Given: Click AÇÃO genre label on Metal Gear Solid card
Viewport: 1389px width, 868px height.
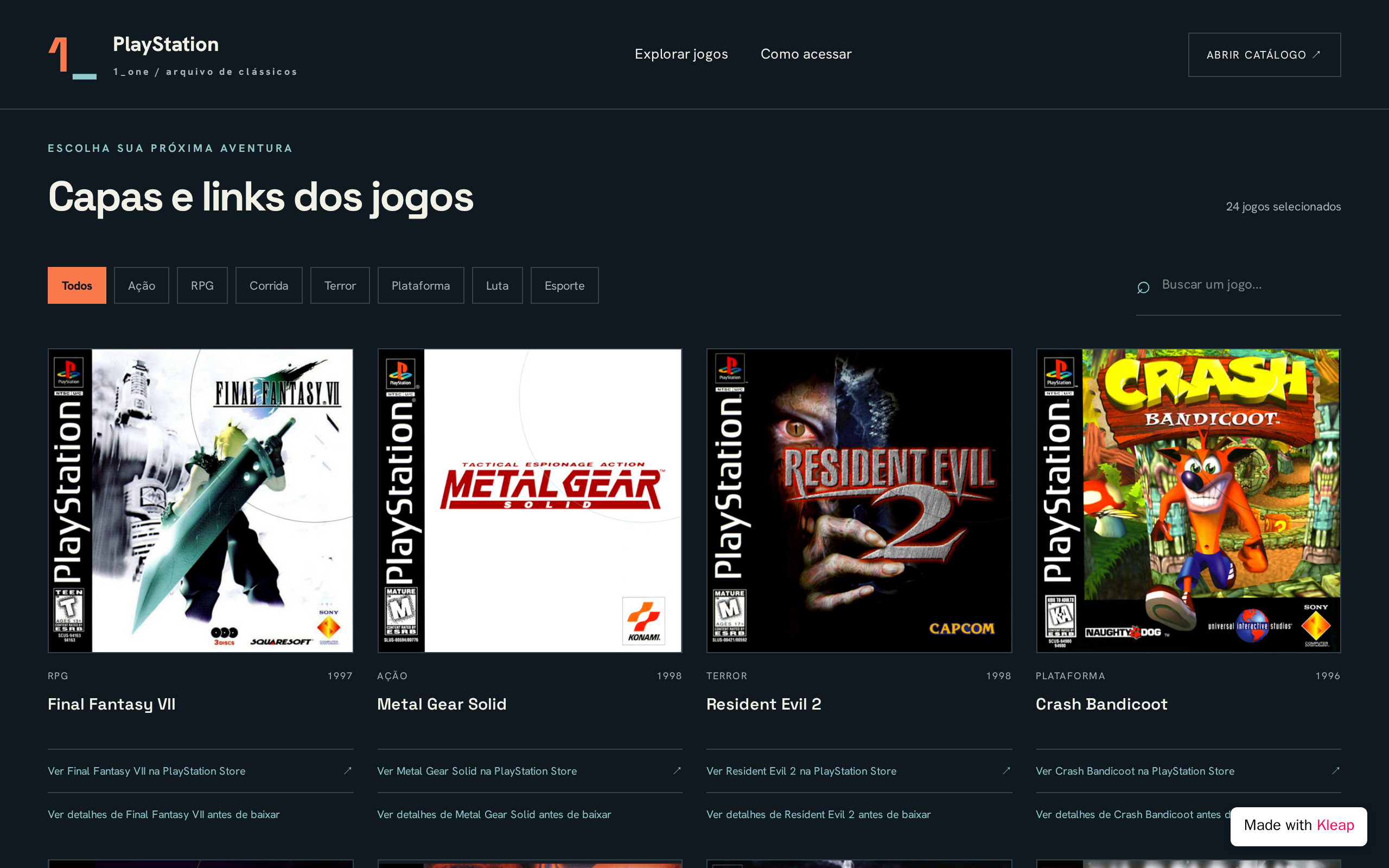Looking at the screenshot, I should (x=392, y=676).
